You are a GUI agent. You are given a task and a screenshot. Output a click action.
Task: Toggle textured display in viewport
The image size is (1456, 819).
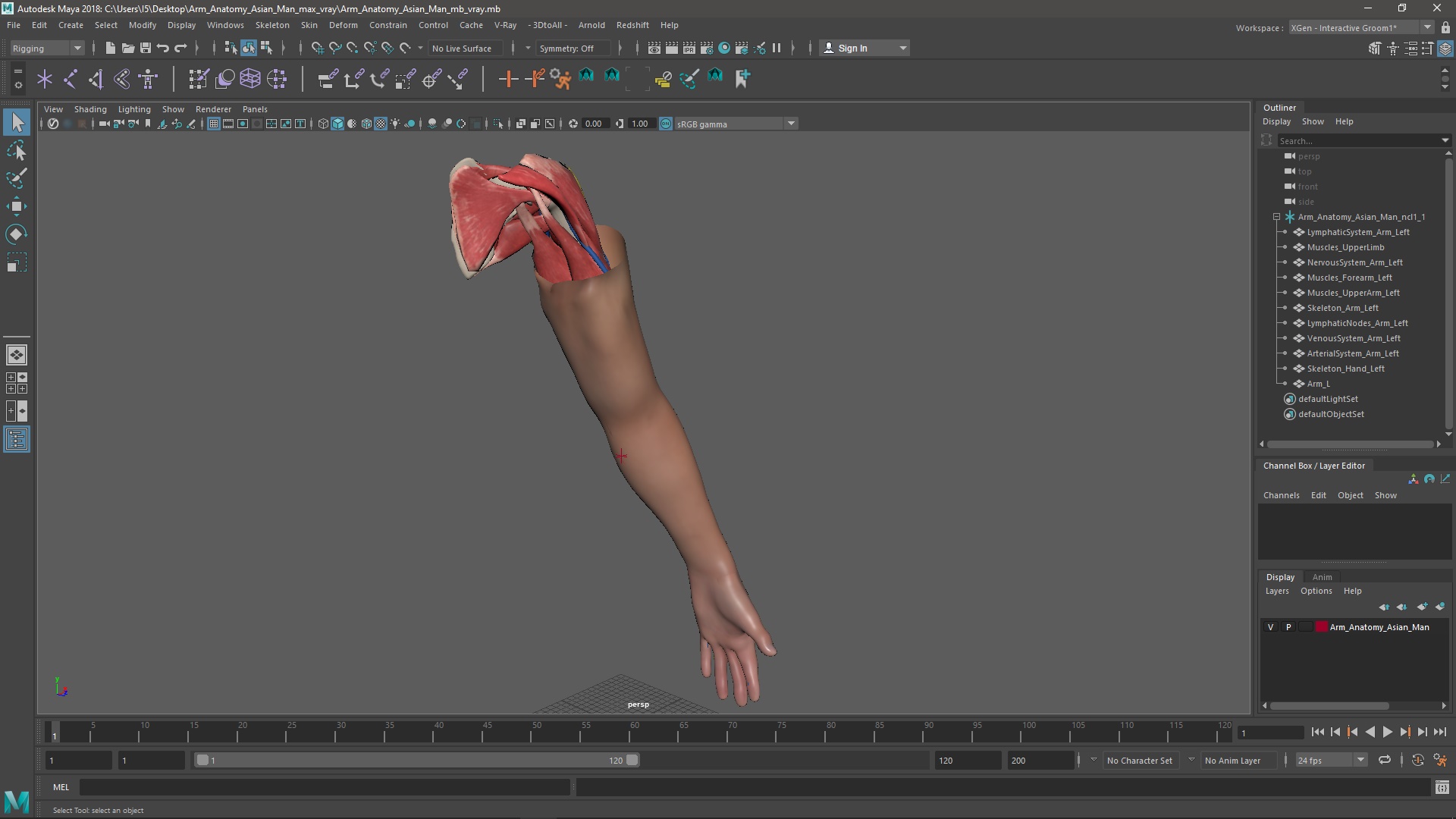point(381,124)
